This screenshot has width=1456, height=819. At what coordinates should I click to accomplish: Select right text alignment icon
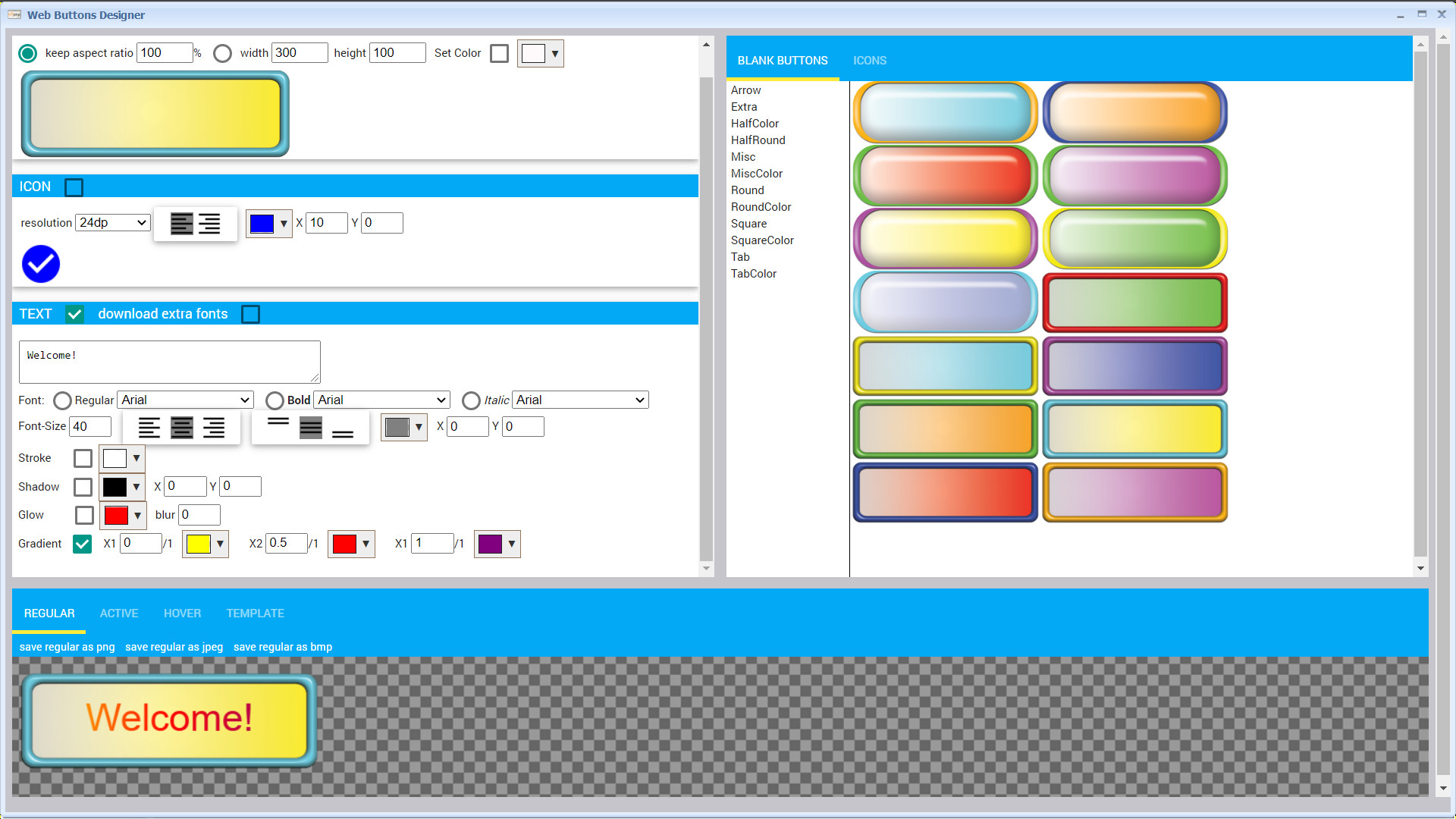(x=214, y=427)
